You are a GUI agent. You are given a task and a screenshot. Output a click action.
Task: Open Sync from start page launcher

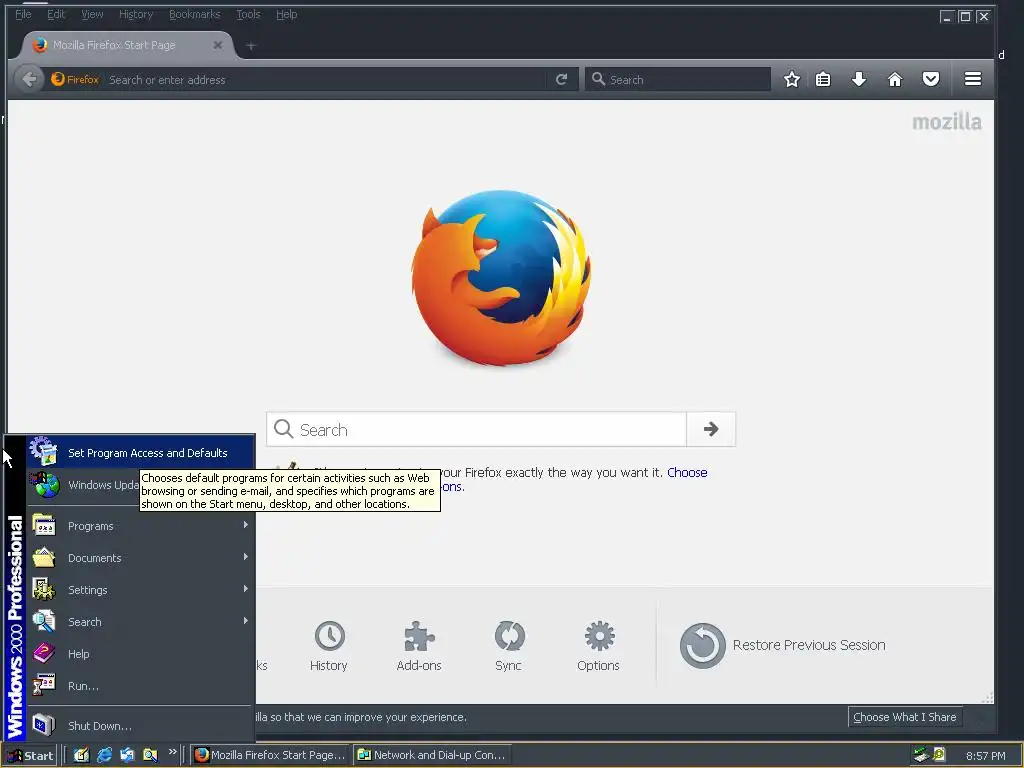click(x=509, y=646)
